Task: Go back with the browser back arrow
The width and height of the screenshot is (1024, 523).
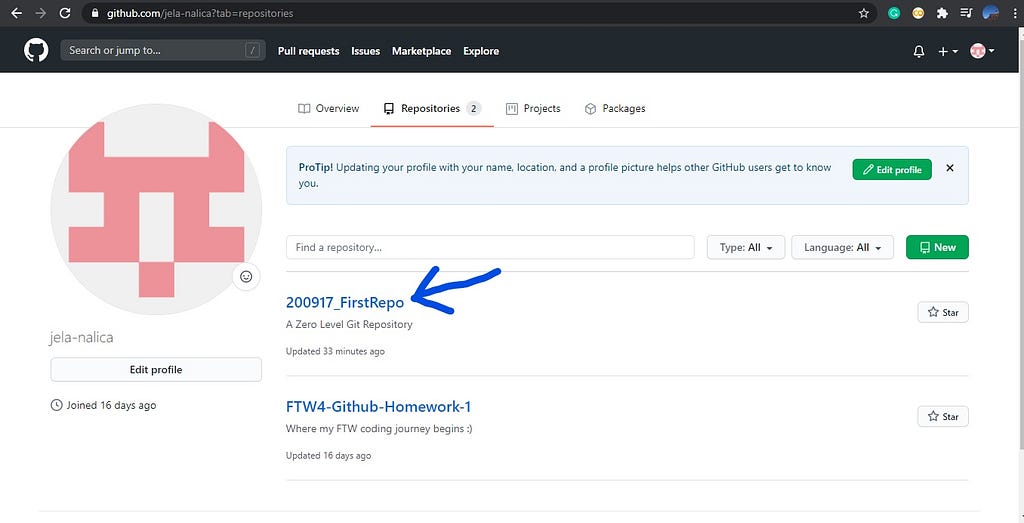Action: point(16,13)
